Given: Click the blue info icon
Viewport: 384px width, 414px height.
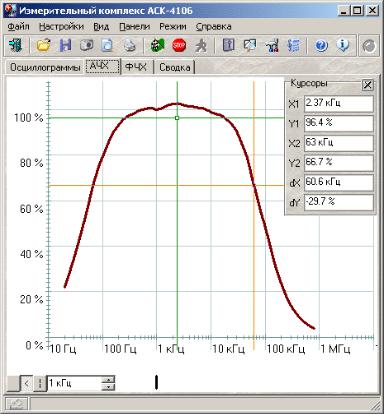Looking at the screenshot, I should pos(343,45).
